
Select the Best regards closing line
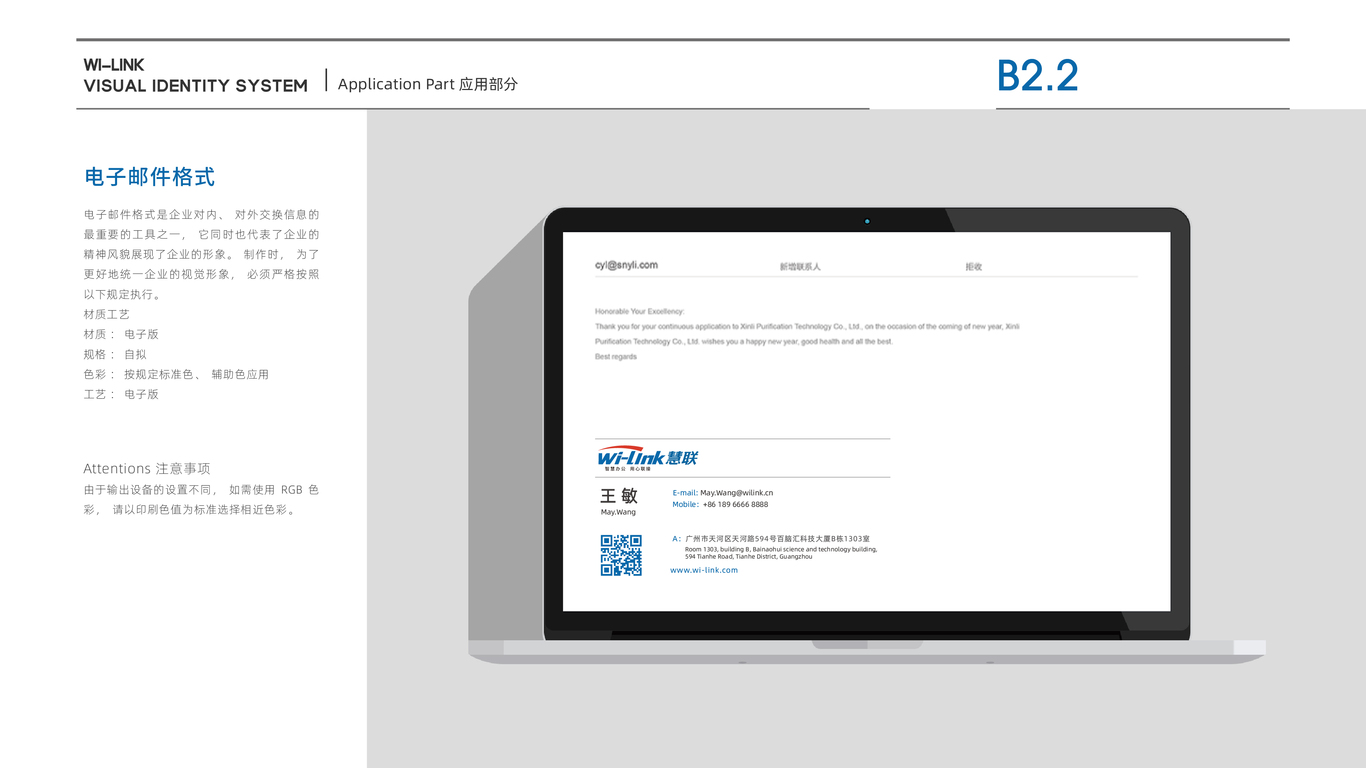coord(616,357)
